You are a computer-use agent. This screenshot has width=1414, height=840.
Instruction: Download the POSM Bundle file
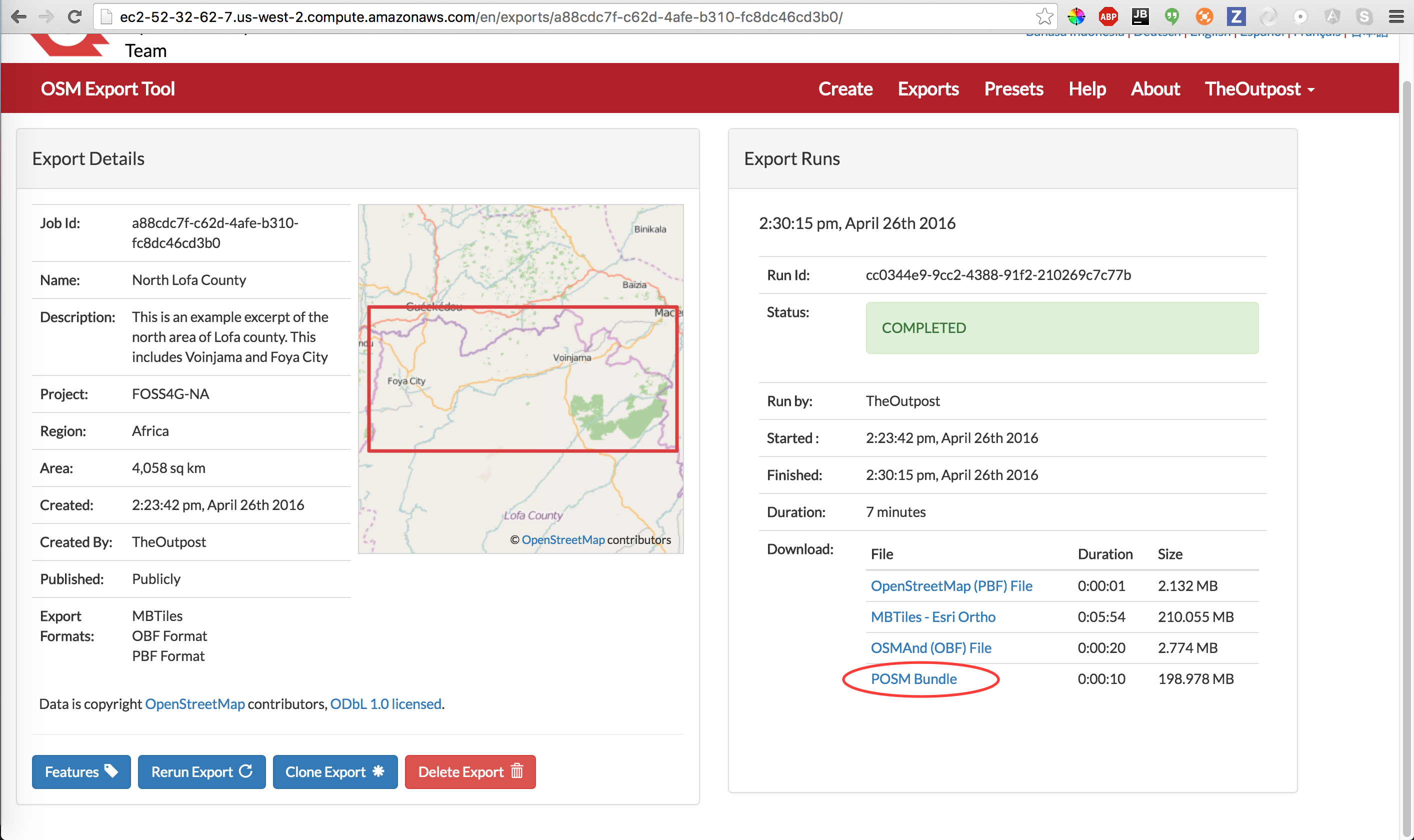[913, 678]
